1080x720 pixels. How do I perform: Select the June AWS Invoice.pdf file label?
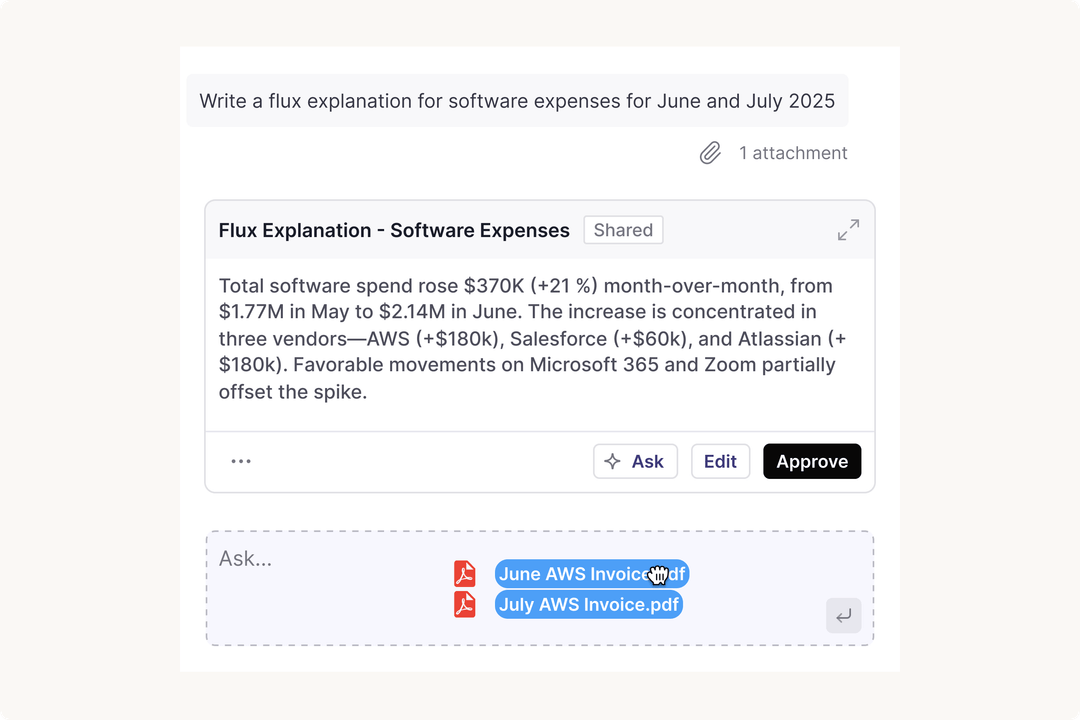click(x=592, y=574)
